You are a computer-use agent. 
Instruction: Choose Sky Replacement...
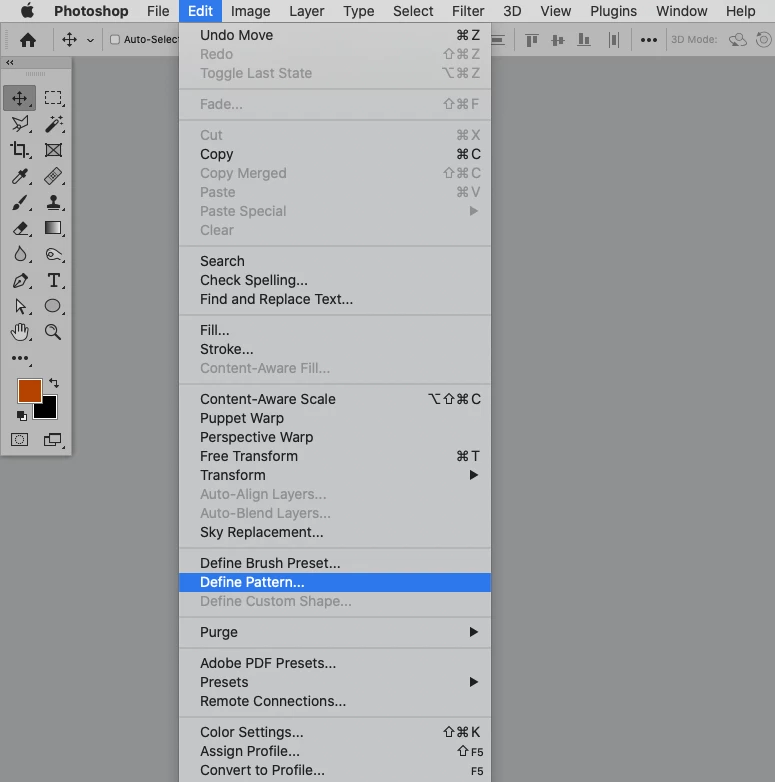coord(335,533)
